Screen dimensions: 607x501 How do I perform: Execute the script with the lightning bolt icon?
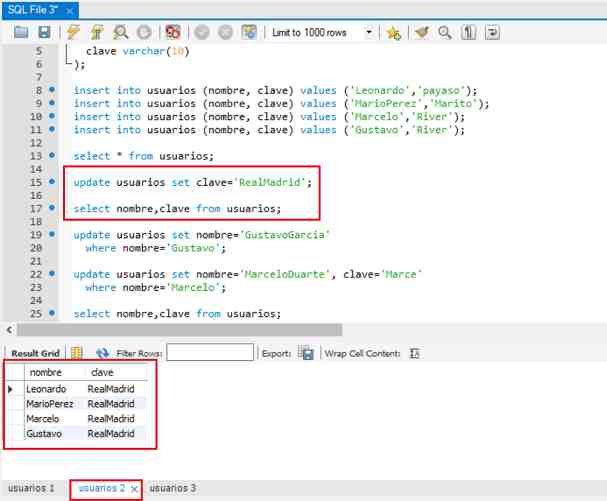coord(73,32)
